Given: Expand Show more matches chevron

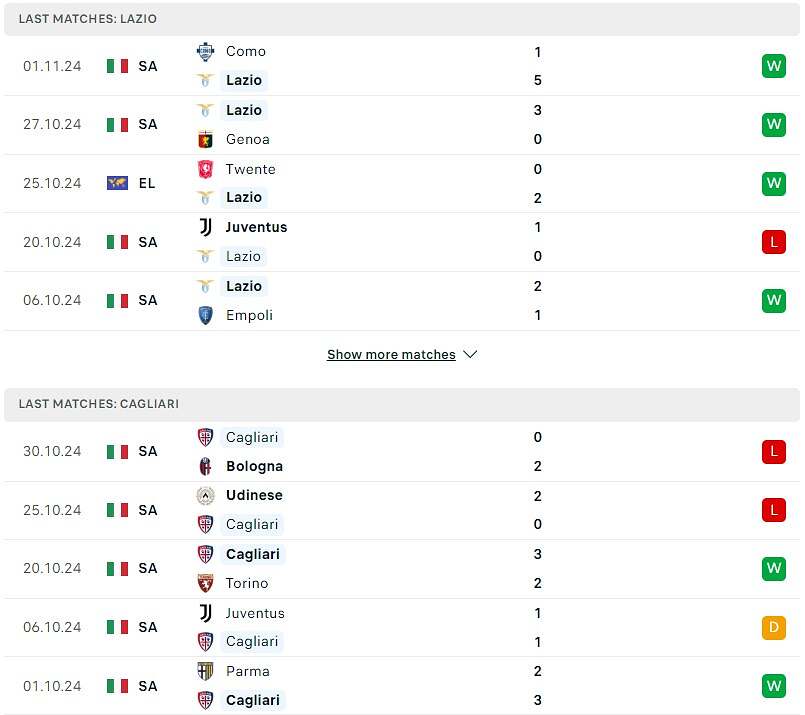Looking at the screenshot, I should coord(470,354).
